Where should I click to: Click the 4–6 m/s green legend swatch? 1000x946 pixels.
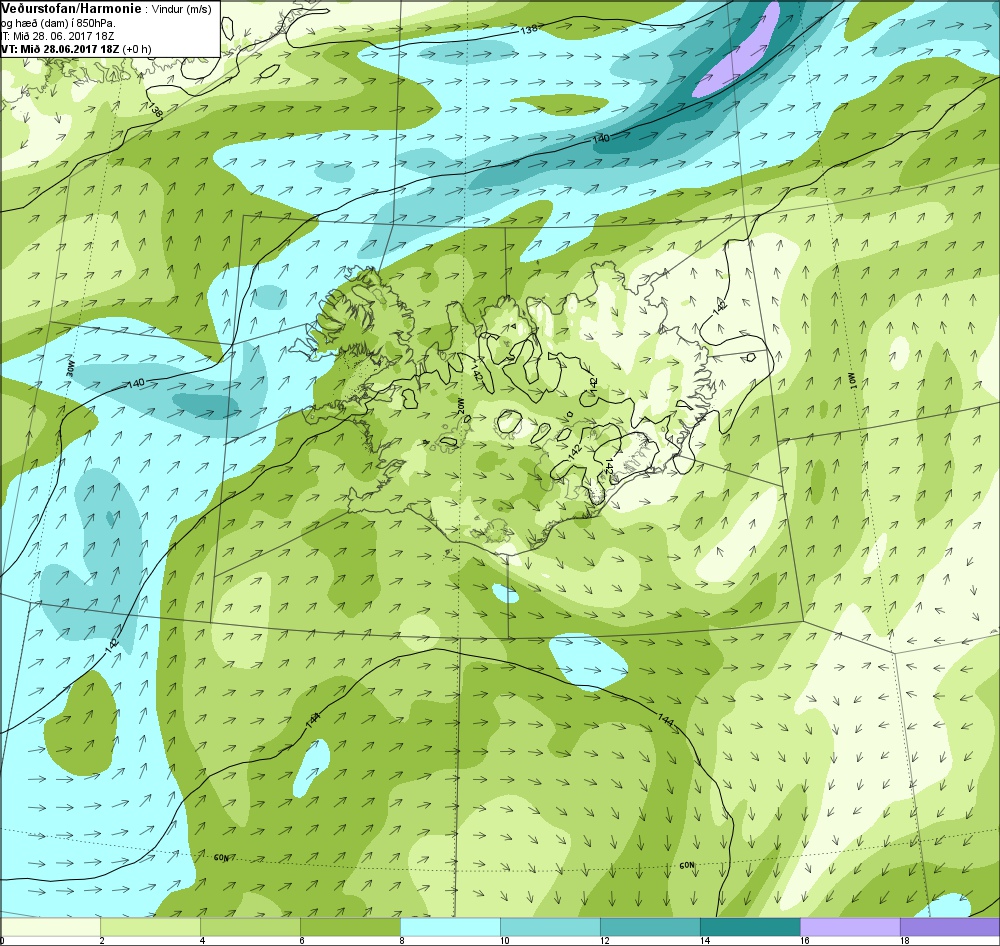point(250,926)
